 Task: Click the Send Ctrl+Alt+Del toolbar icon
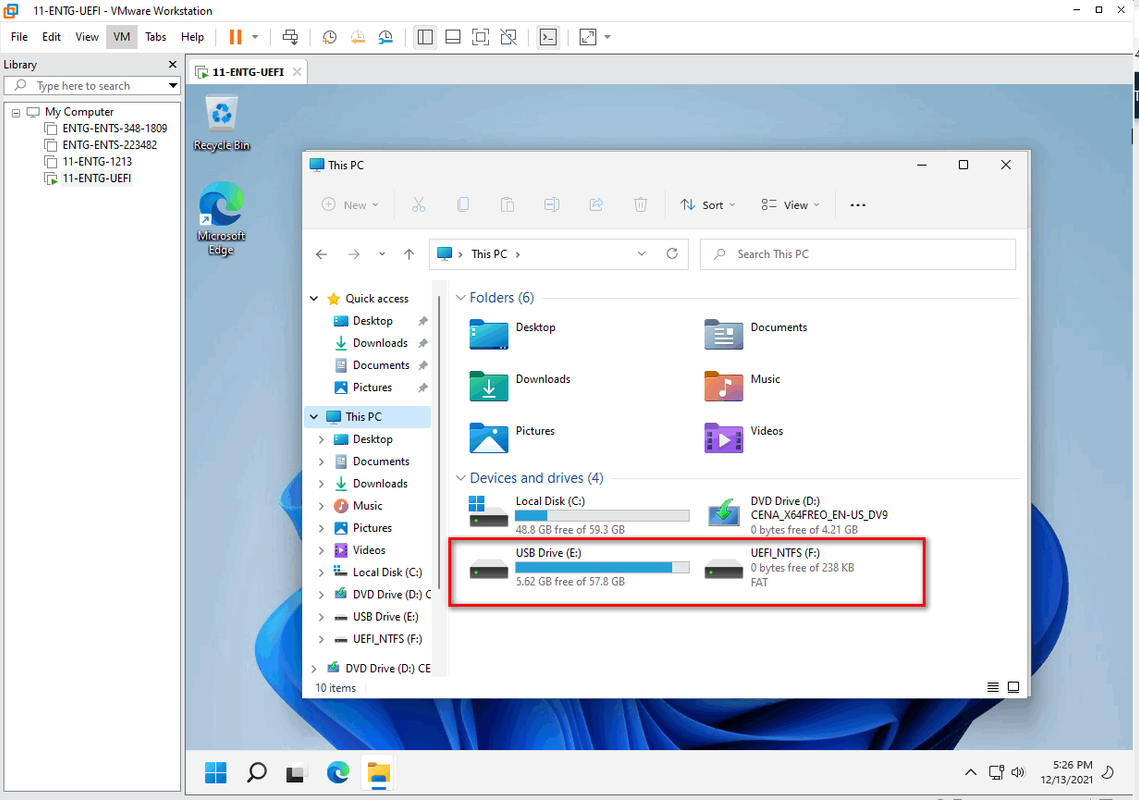click(x=290, y=37)
